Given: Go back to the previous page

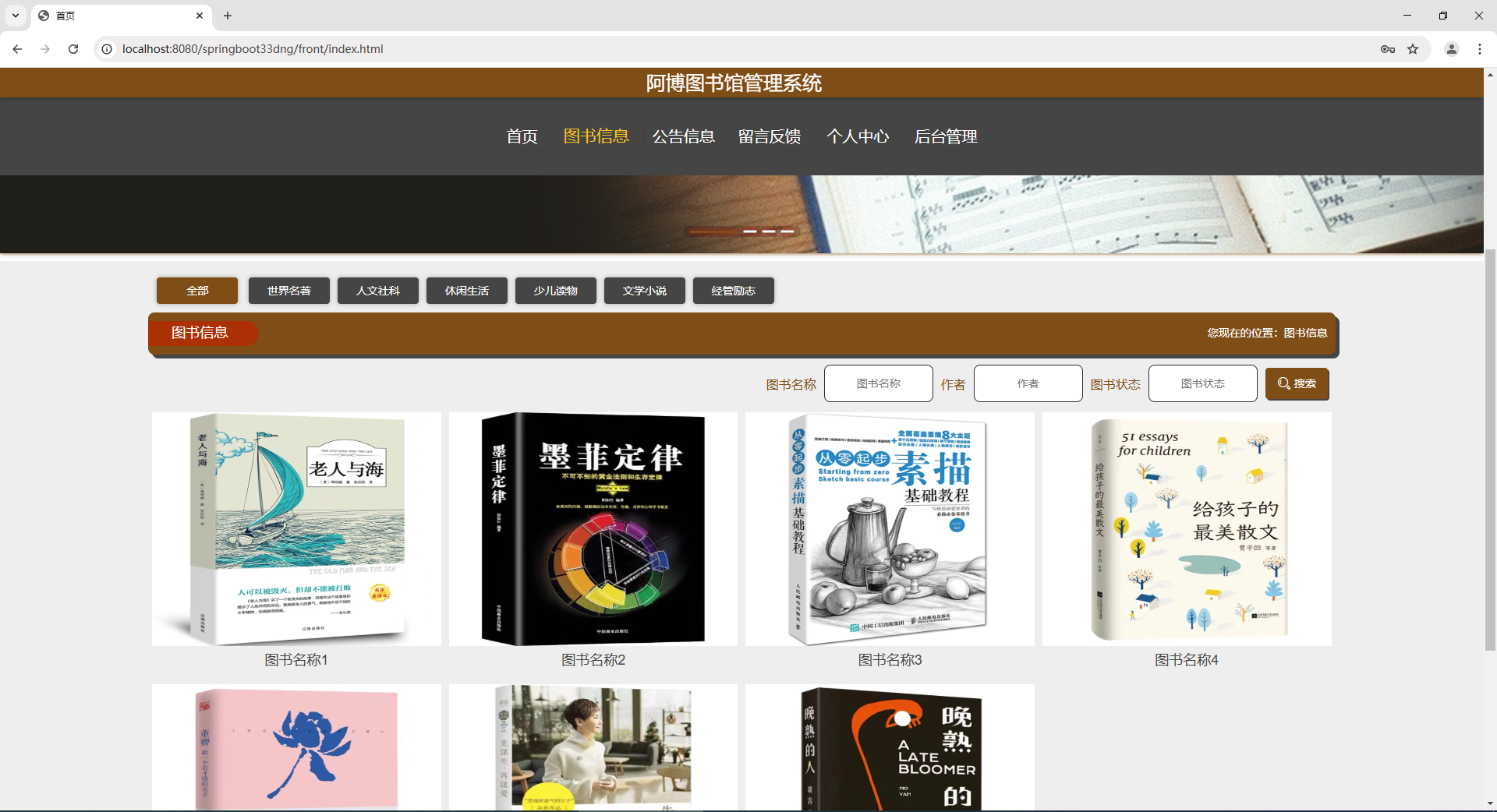Looking at the screenshot, I should click(x=17, y=49).
